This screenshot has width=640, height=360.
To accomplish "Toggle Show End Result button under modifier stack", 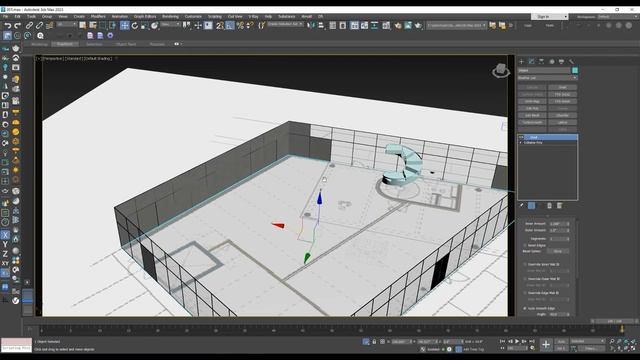I will coord(531,206).
